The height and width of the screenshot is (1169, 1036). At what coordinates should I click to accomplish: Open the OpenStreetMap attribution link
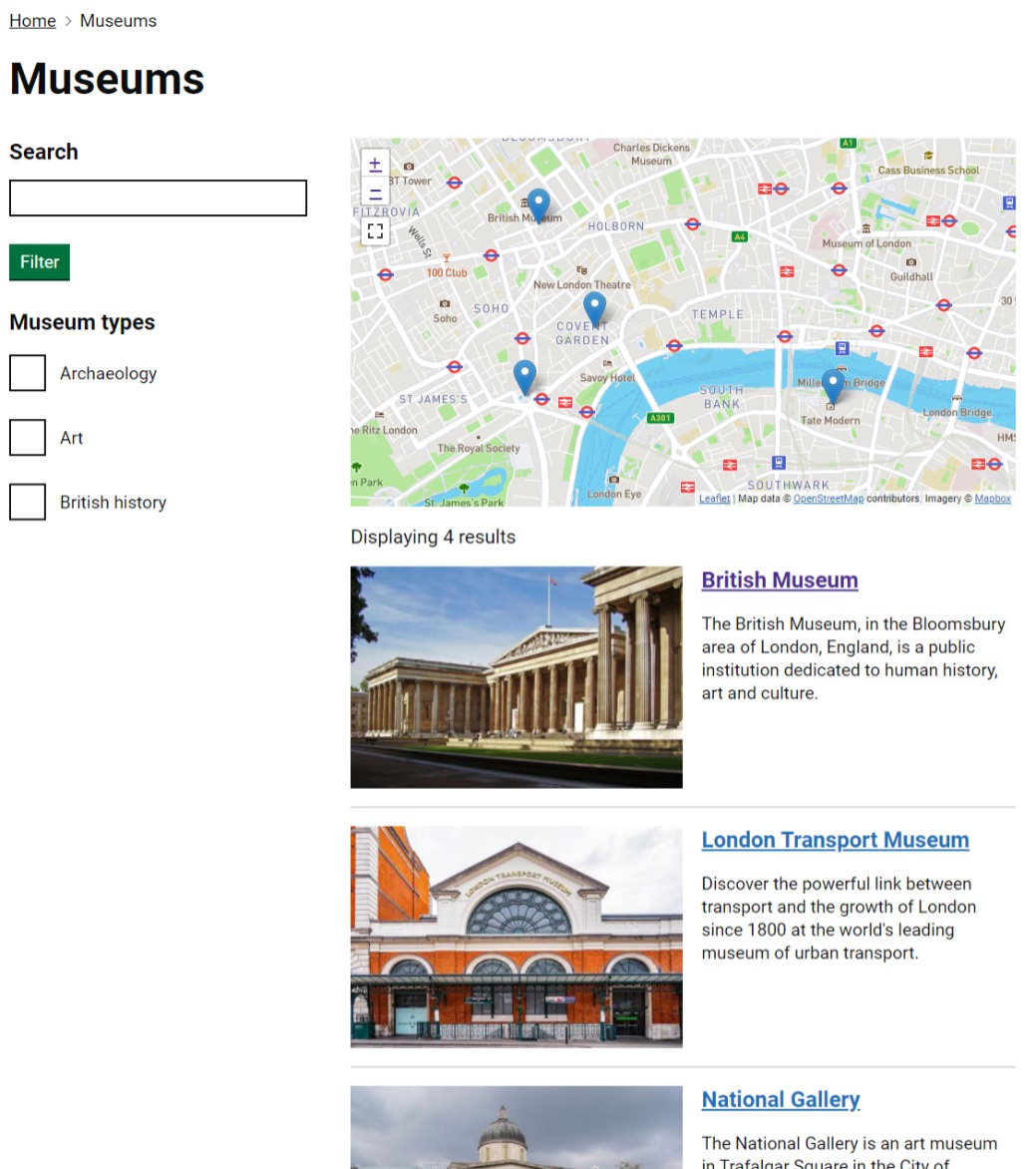(828, 499)
